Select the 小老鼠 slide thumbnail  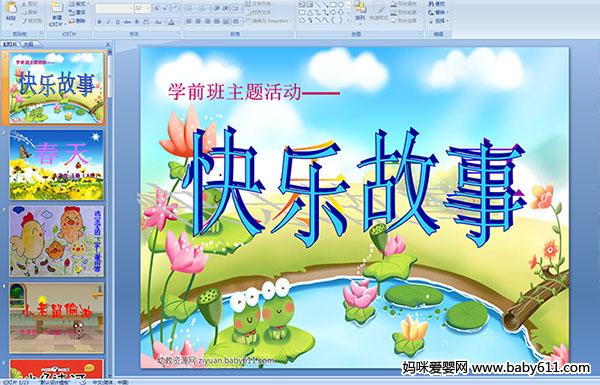56,318
